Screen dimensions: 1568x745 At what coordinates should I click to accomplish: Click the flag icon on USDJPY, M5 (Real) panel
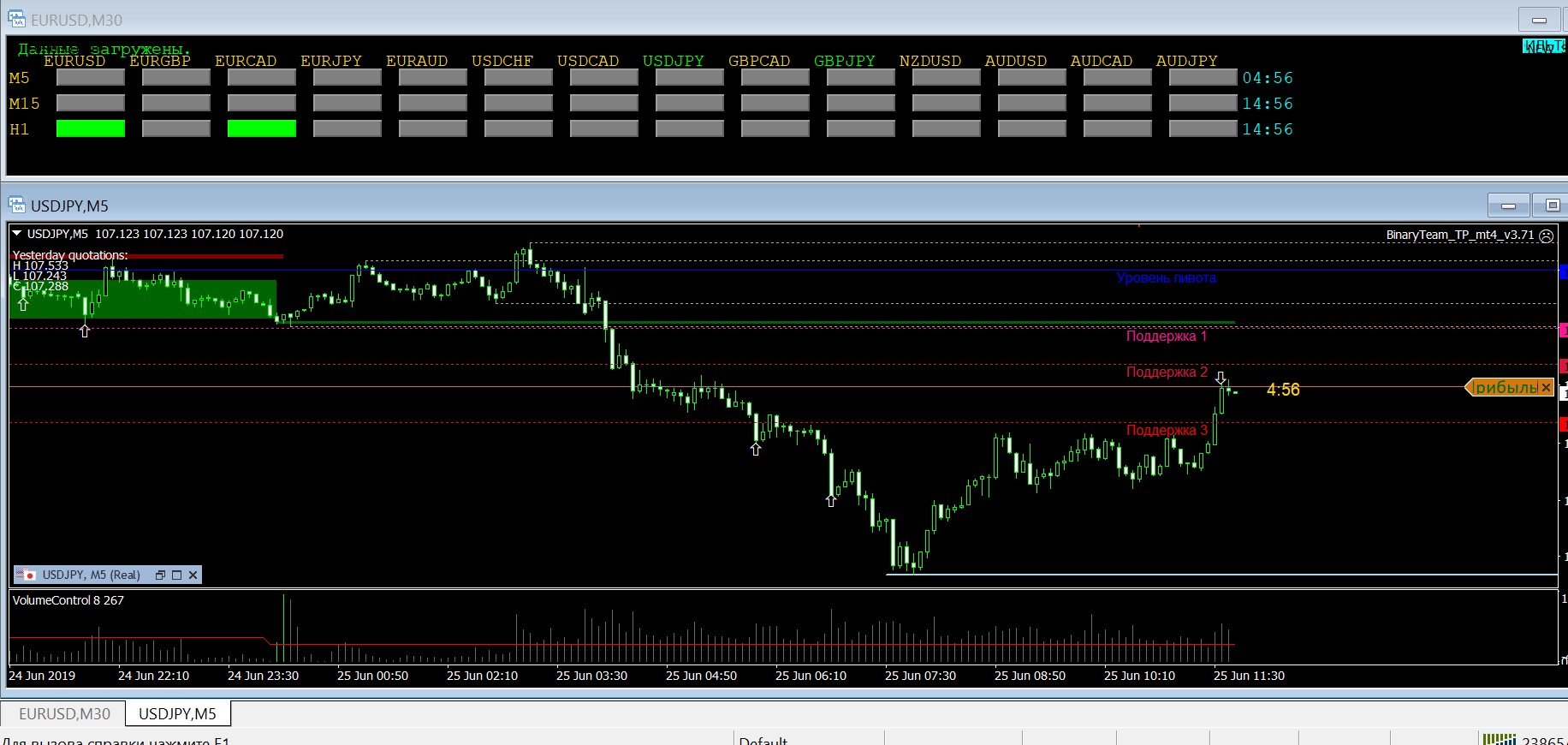25,575
